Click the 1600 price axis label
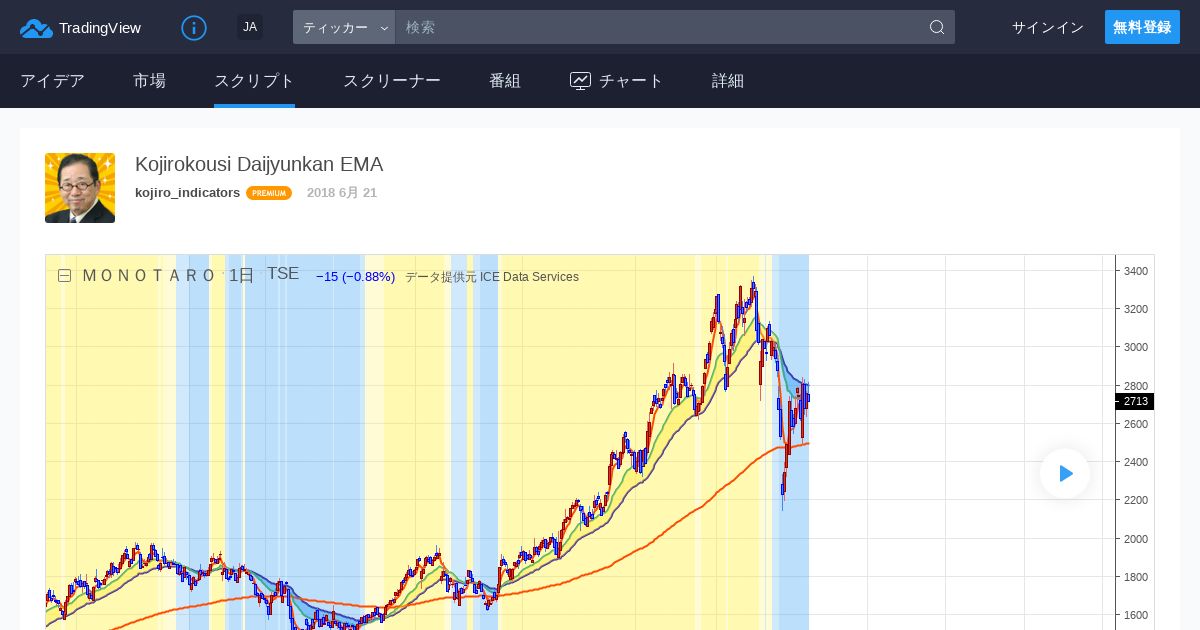The height and width of the screenshot is (630, 1200). (x=1136, y=615)
